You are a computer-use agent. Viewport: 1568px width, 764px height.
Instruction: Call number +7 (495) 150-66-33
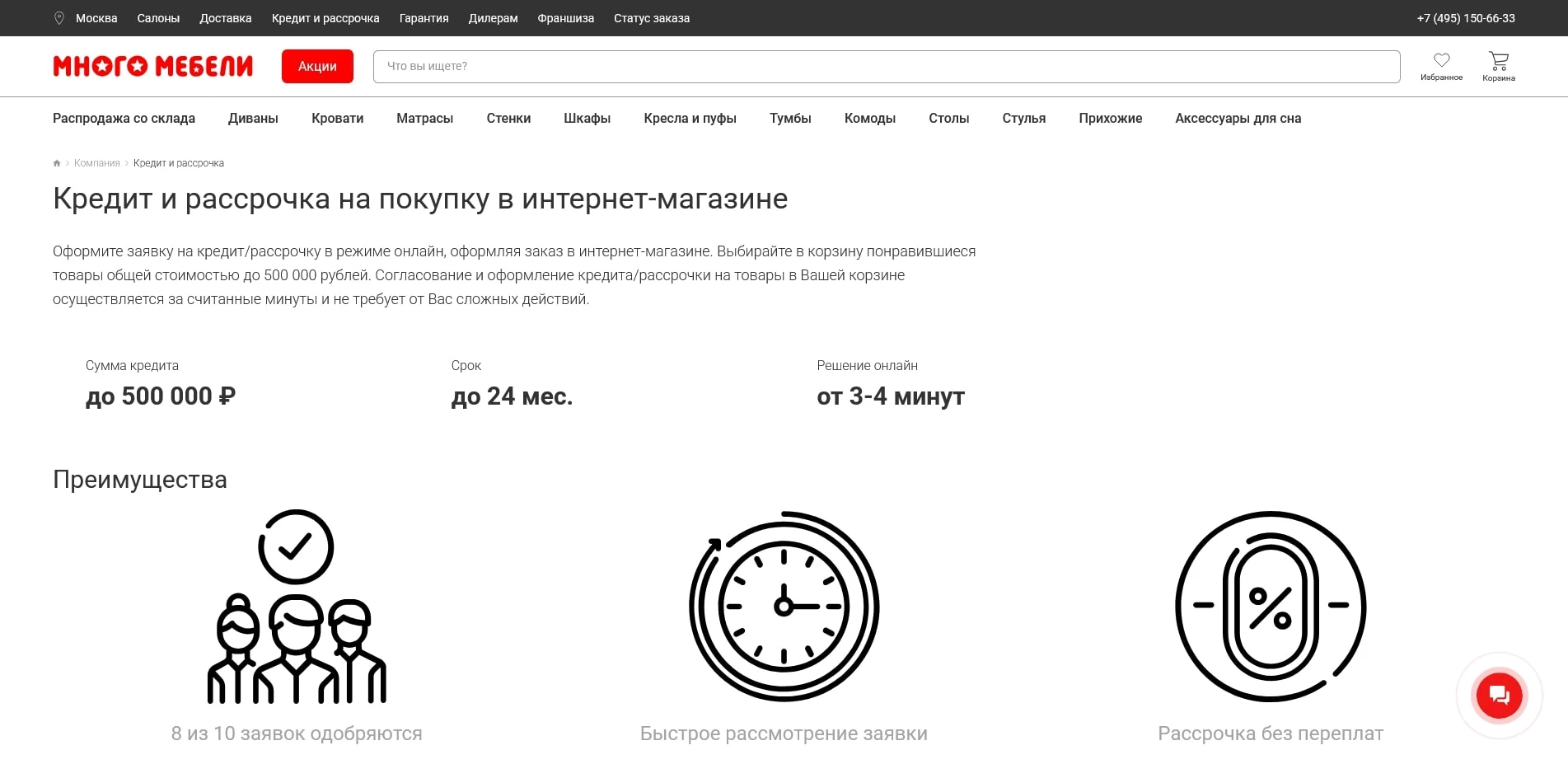pyautogui.click(x=1465, y=17)
